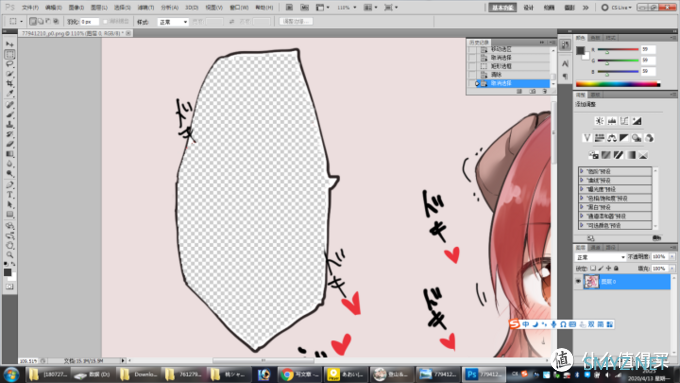The width and height of the screenshot is (680, 383).
Task: Pick a color from the spectrum ramp
Action: pos(618,84)
